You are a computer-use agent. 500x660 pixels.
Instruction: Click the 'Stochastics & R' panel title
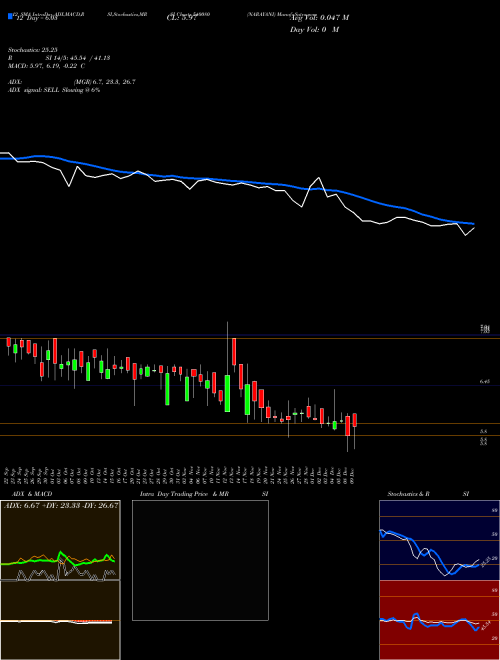tap(408, 494)
